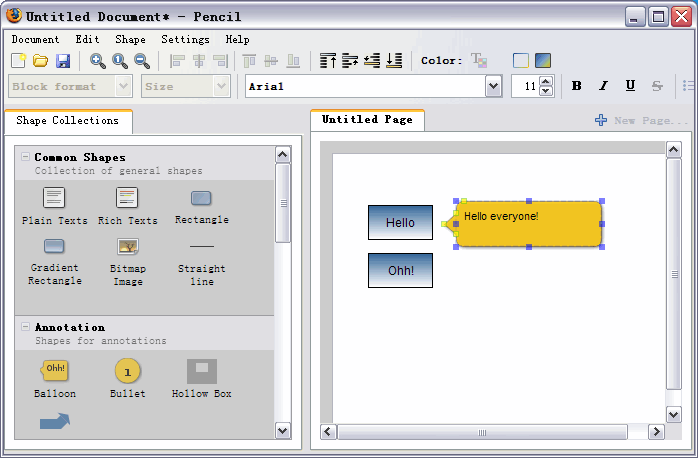The image size is (698, 458).
Task: Select the Balloon annotation shape
Action: tap(55, 378)
